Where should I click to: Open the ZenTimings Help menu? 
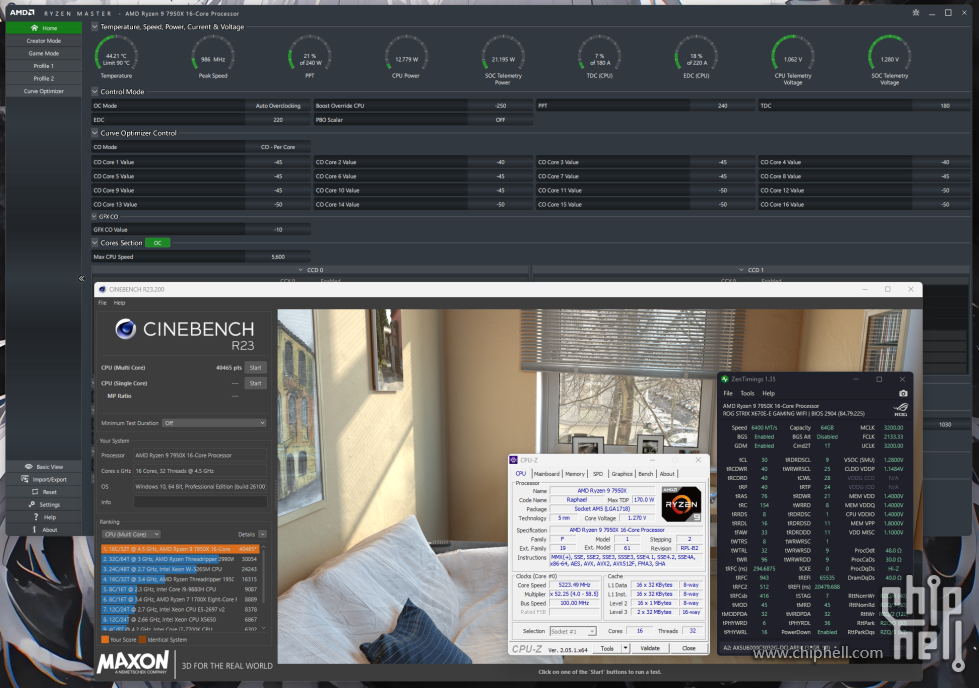769,393
